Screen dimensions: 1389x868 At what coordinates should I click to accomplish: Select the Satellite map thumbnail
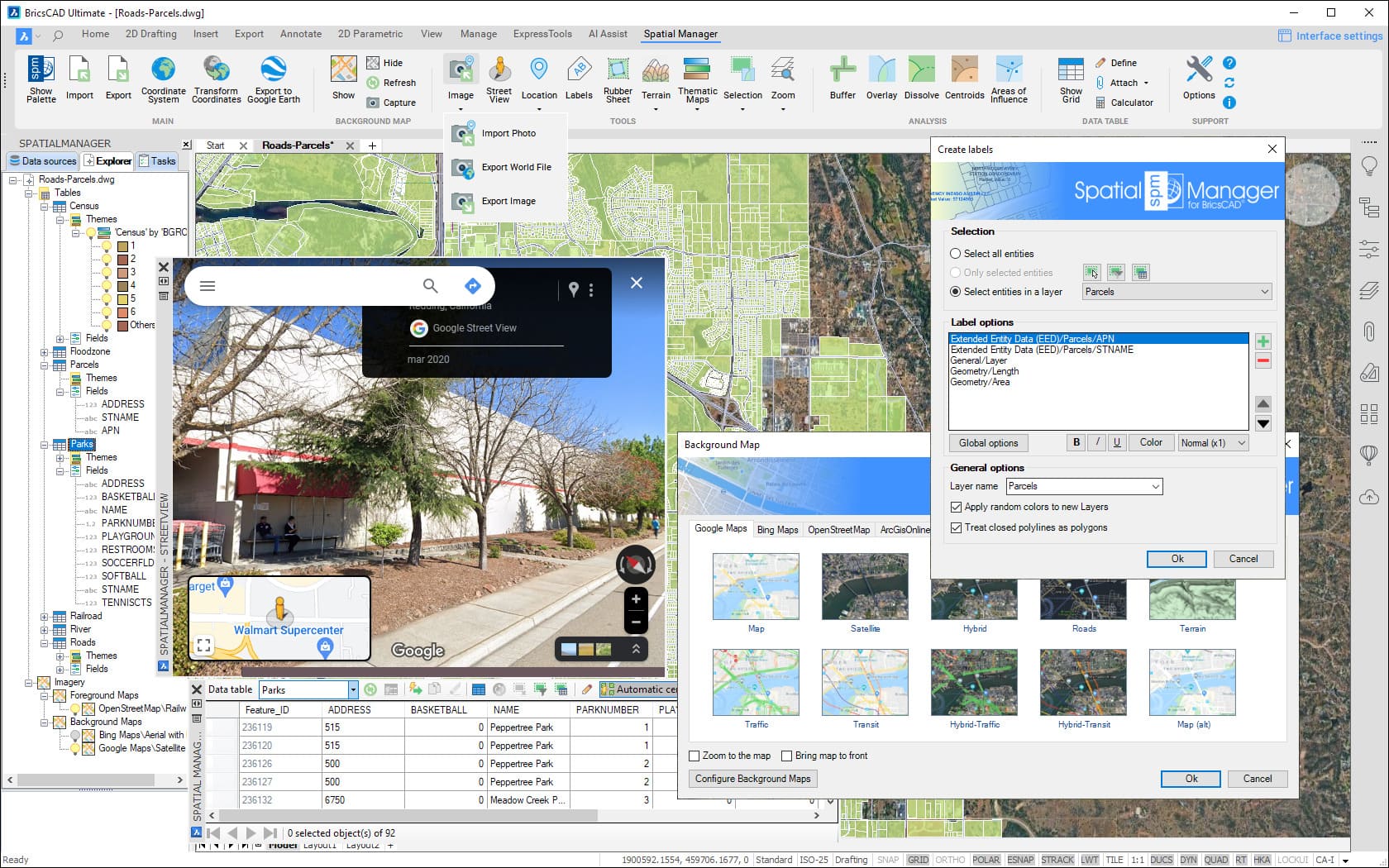(x=865, y=587)
